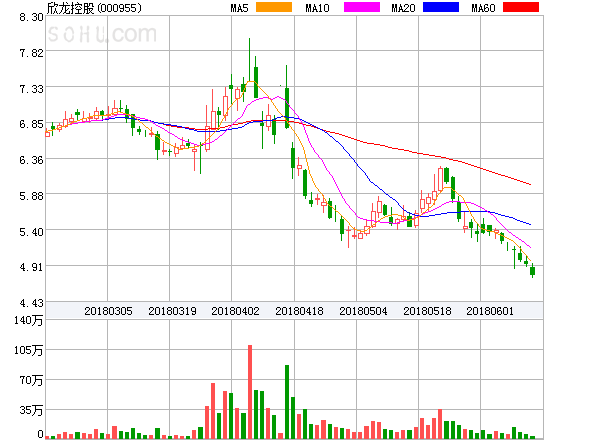Screen dimensions: 600x440
Task: Click the MA10 legend label
Action: [317, 8]
